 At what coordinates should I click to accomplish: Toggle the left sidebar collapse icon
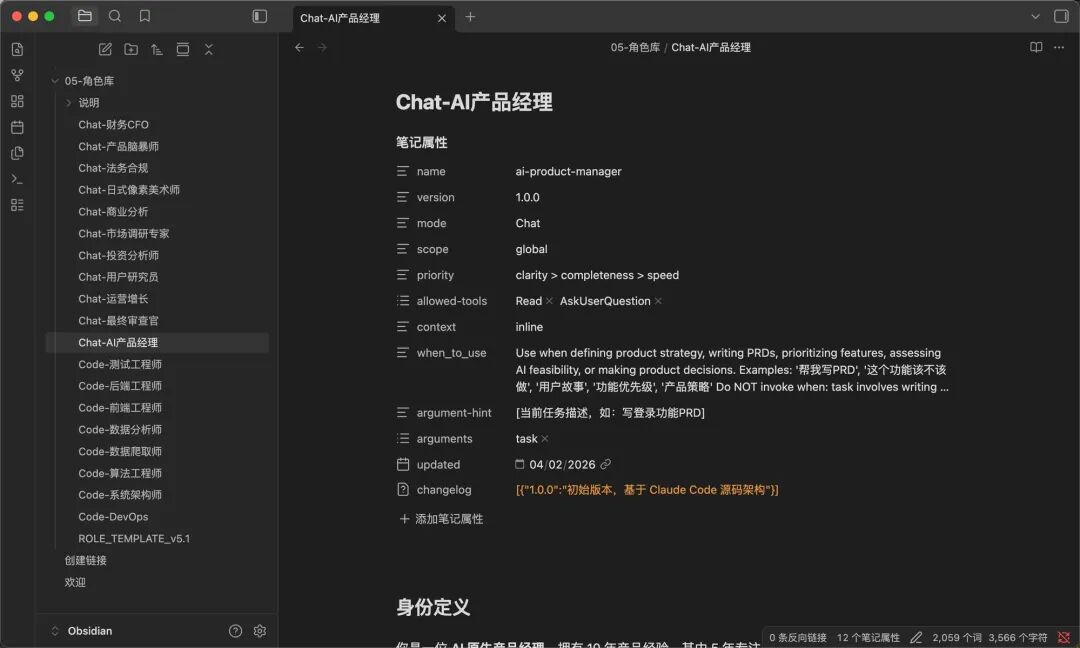[x=260, y=16]
